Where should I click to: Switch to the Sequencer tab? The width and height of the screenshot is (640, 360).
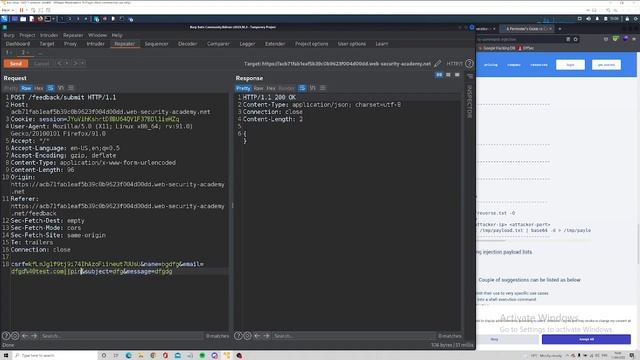[156, 44]
